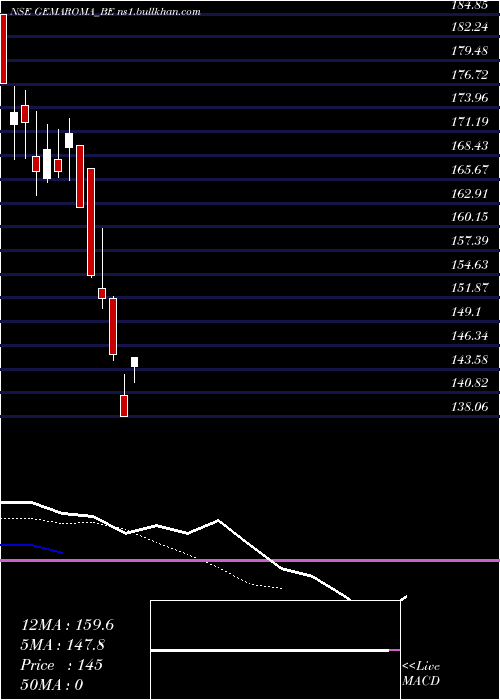Viewport: 500px width, 700px height.
Task: Click the 165.67 price axis label
Action: [470, 170]
